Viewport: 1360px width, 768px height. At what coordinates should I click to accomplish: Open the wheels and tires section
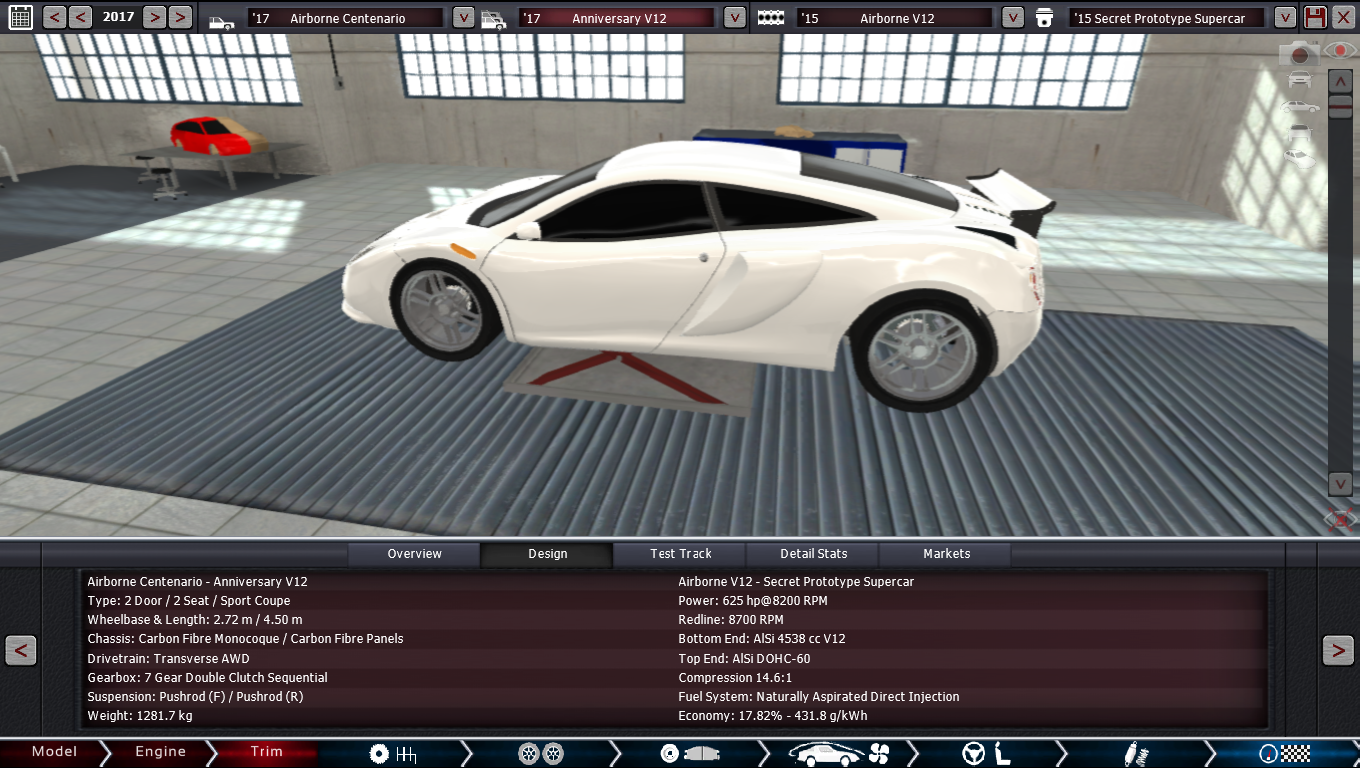(540, 754)
